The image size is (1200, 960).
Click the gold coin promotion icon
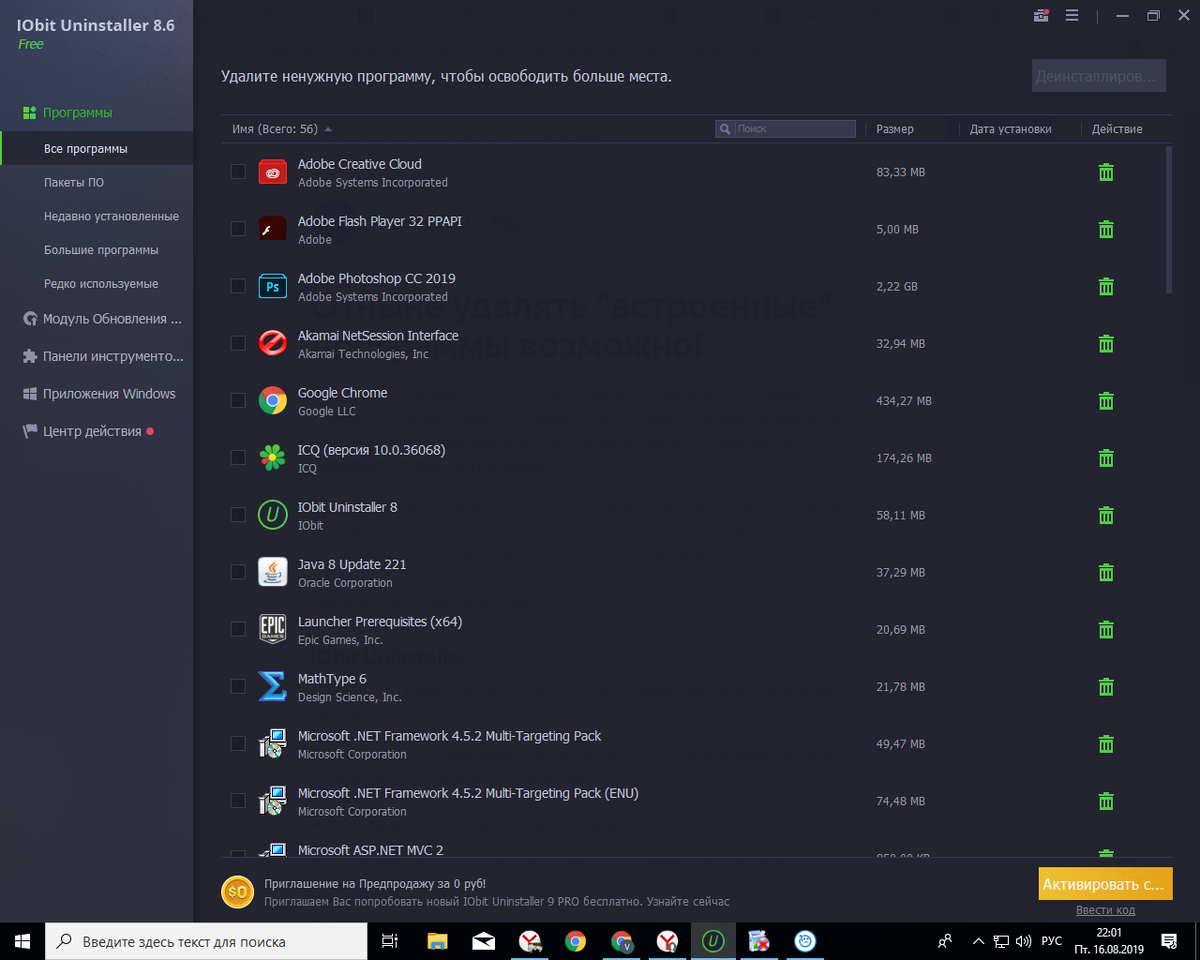[x=238, y=892]
